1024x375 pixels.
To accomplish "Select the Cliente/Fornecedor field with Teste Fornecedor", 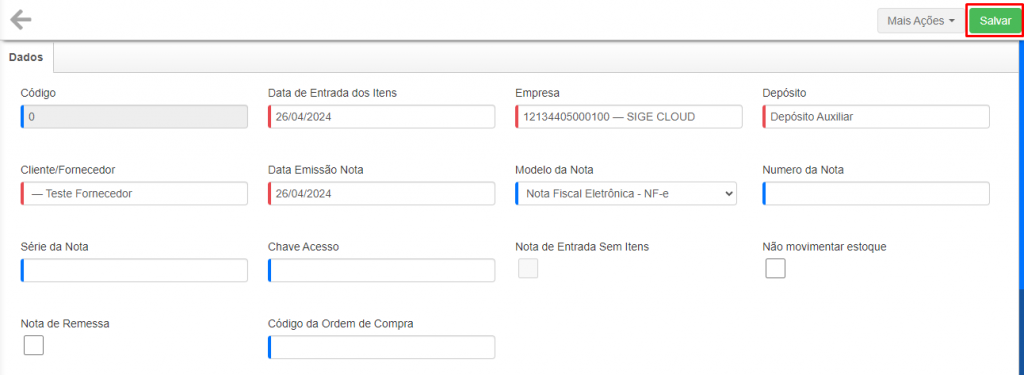I will pyautogui.click(x=134, y=193).
